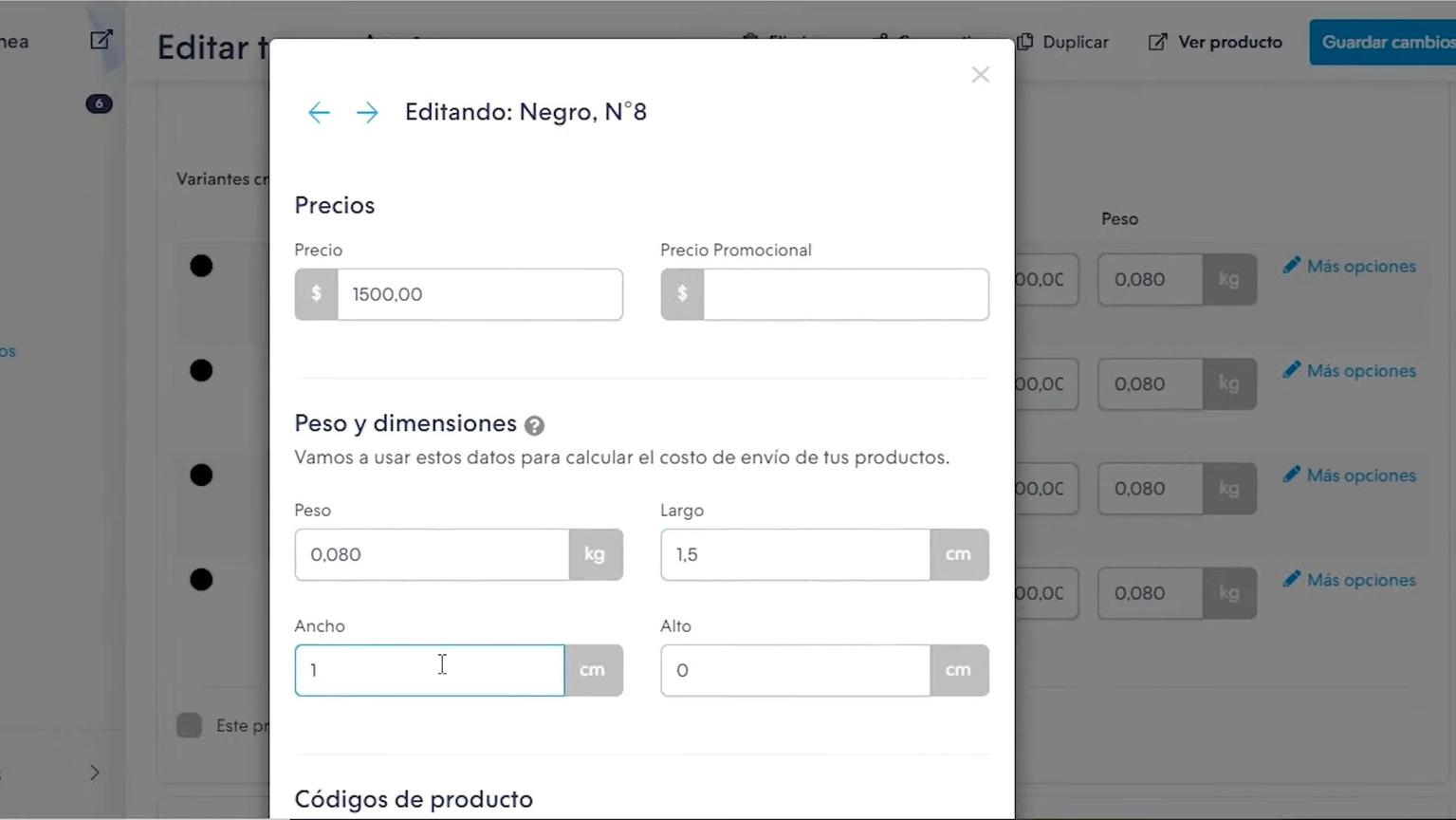This screenshot has width=1456, height=820.
Task: Click the 'Largo' field label
Action: tap(682, 511)
